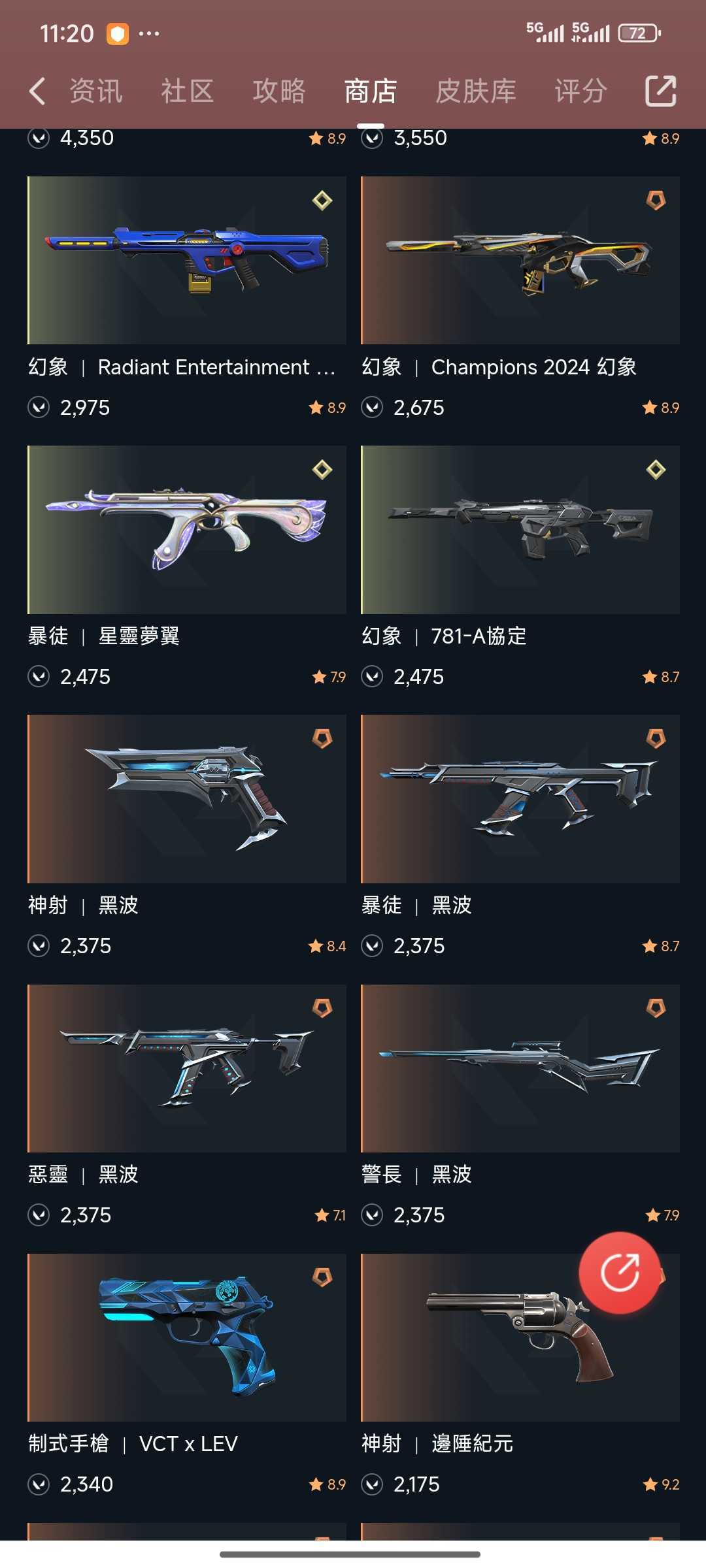Switch to the 皮肤库 tab

[x=476, y=91]
